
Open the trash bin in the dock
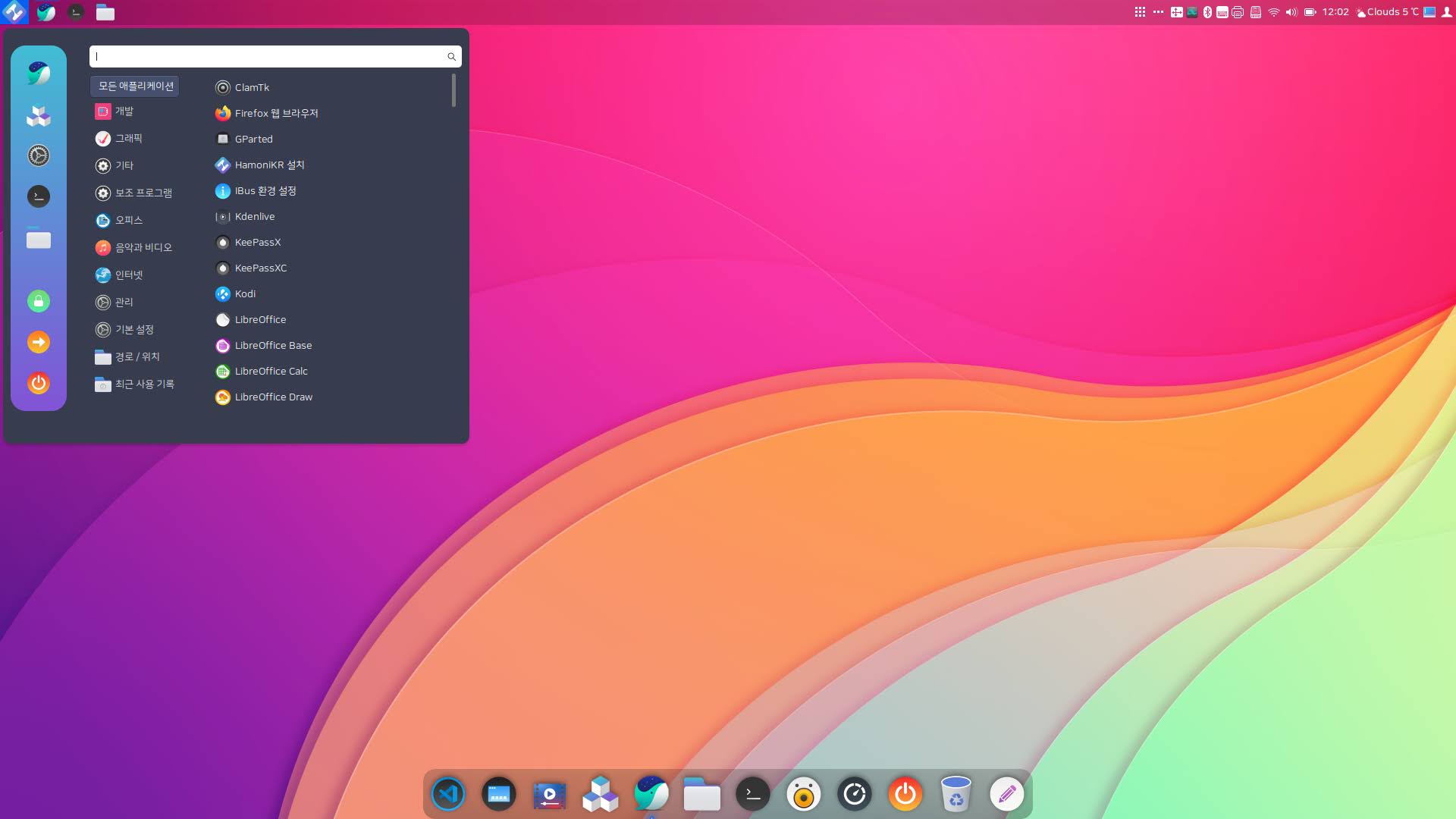[955, 794]
